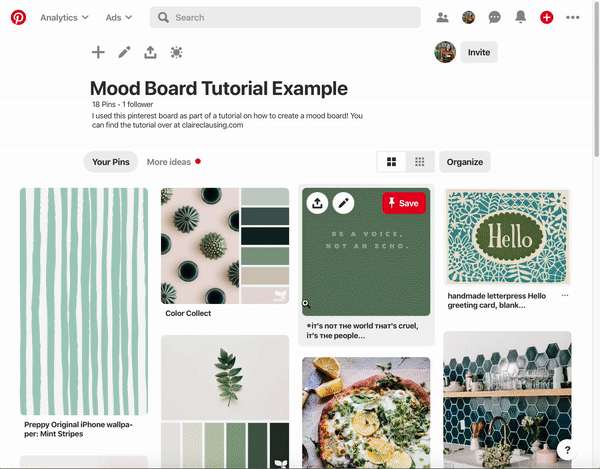Open the messages speech bubble icon
The width and height of the screenshot is (600, 469).
point(494,18)
